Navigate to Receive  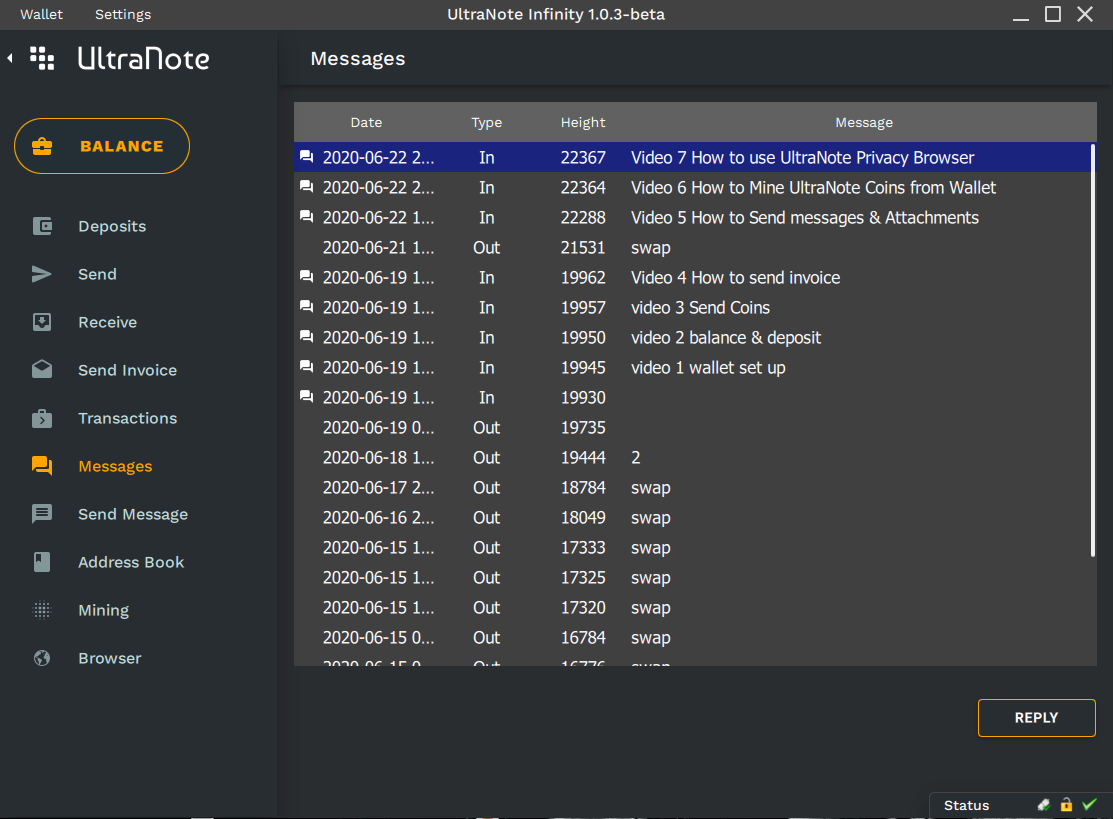tap(107, 322)
